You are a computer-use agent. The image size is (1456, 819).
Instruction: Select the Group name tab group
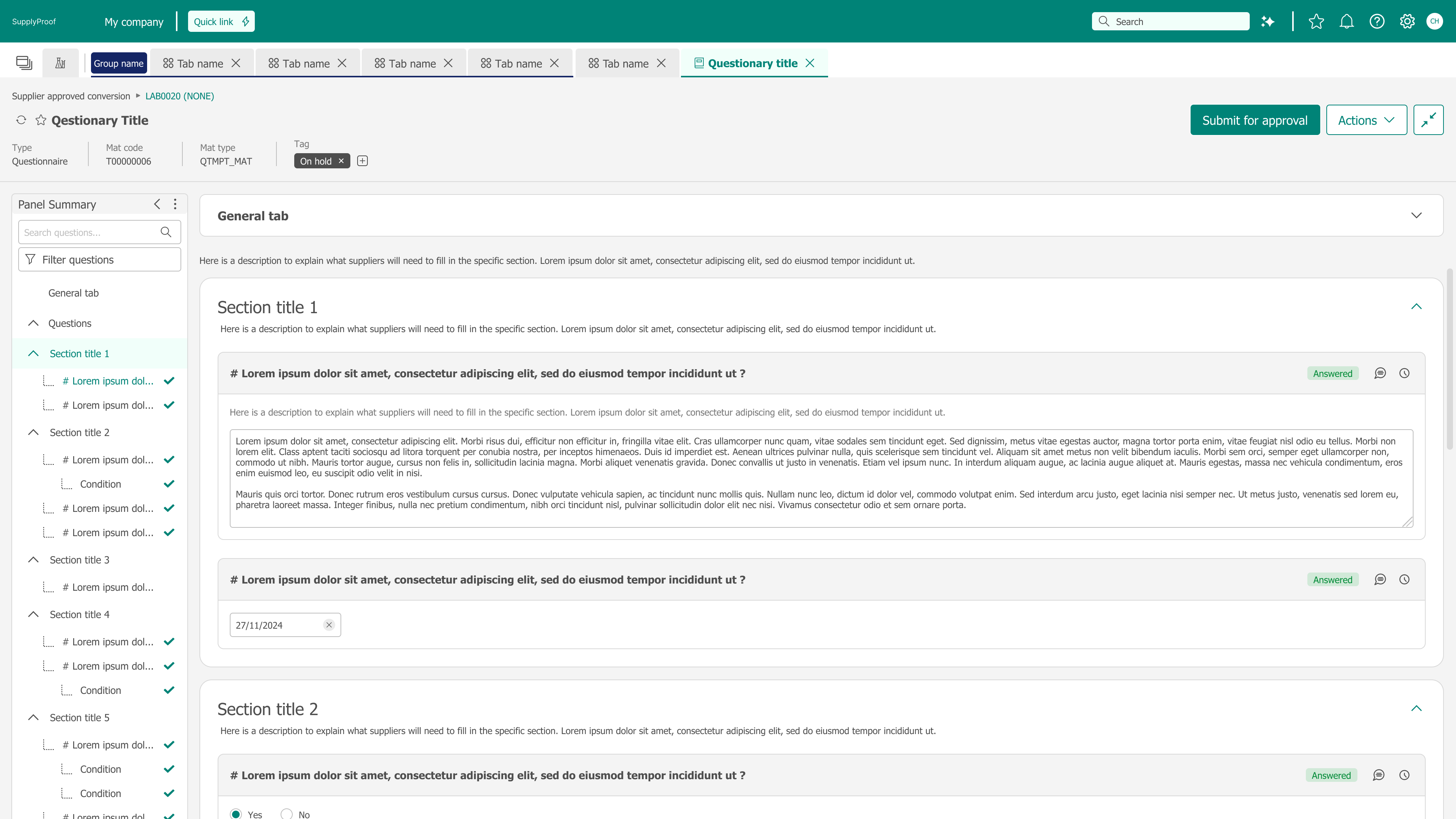click(x=119, y=63)
